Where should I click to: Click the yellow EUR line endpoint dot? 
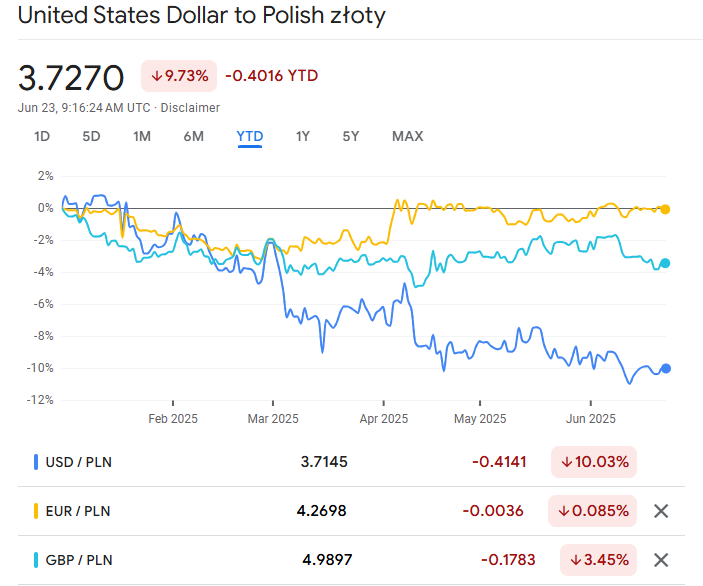tap(666, 209)
